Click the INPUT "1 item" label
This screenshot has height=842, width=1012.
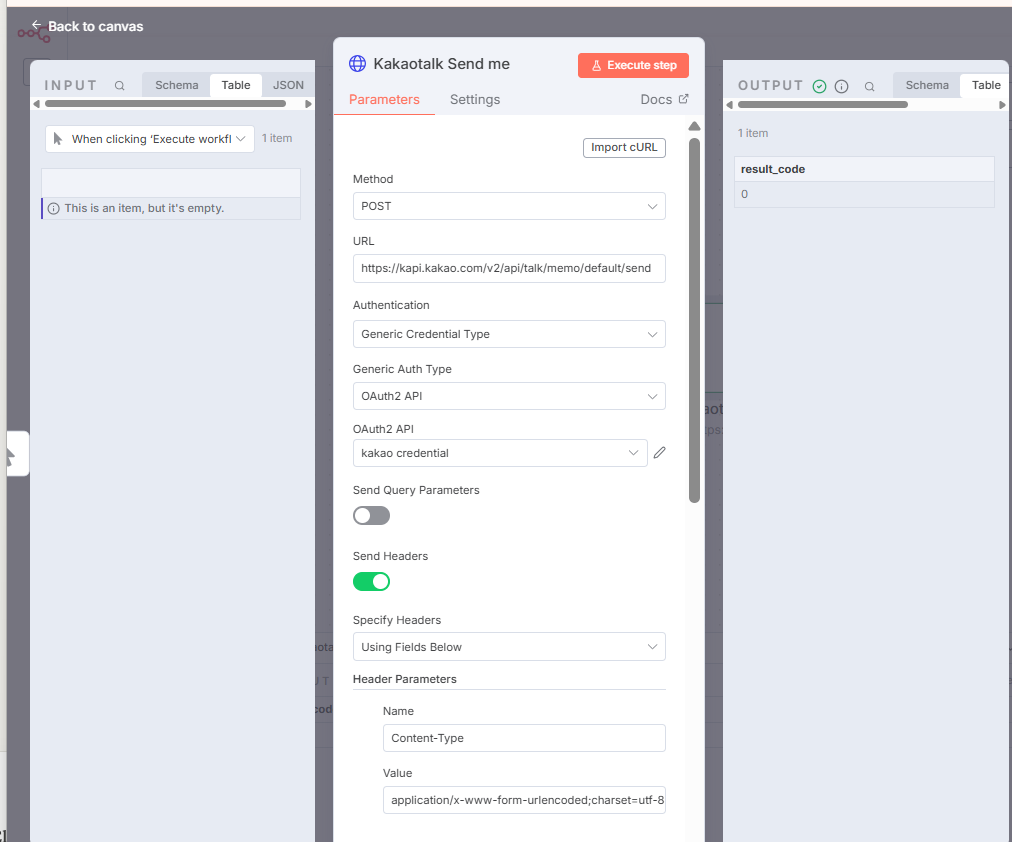pos(277,138)
